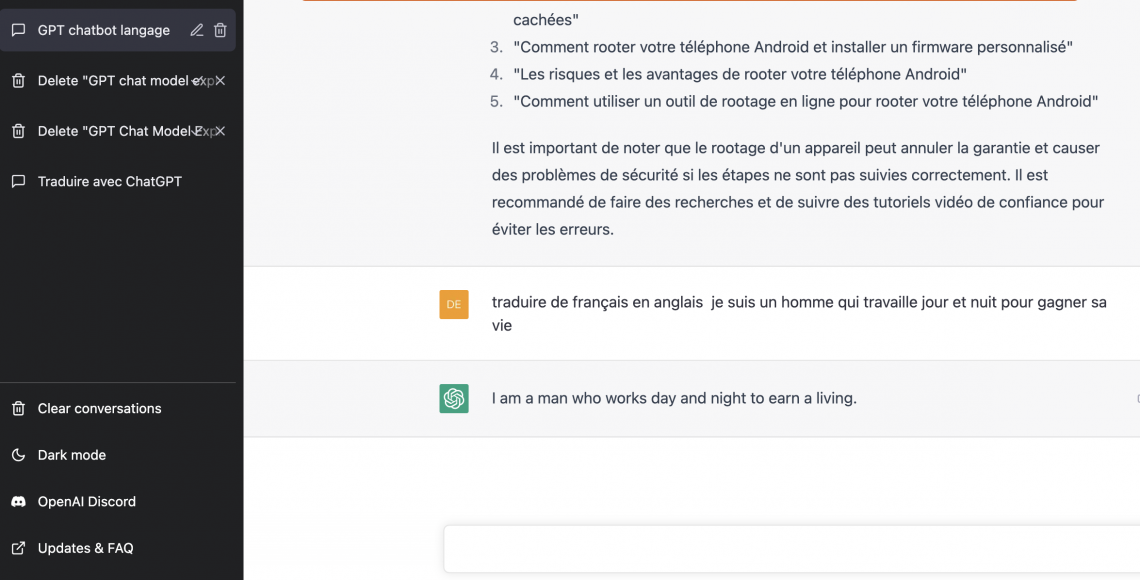
Task: Click the pencil edit icon for GPT chatbot langage
Action: [196, 31]
